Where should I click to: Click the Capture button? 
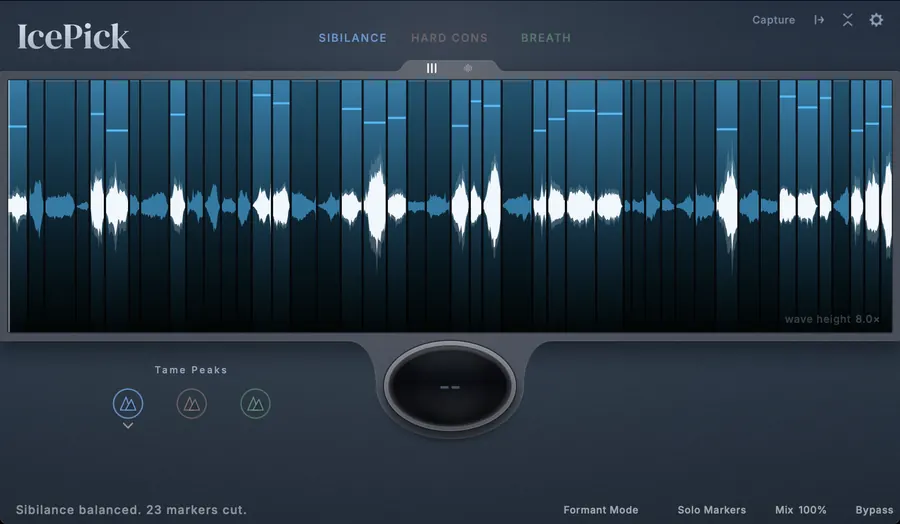pos(774,20)
